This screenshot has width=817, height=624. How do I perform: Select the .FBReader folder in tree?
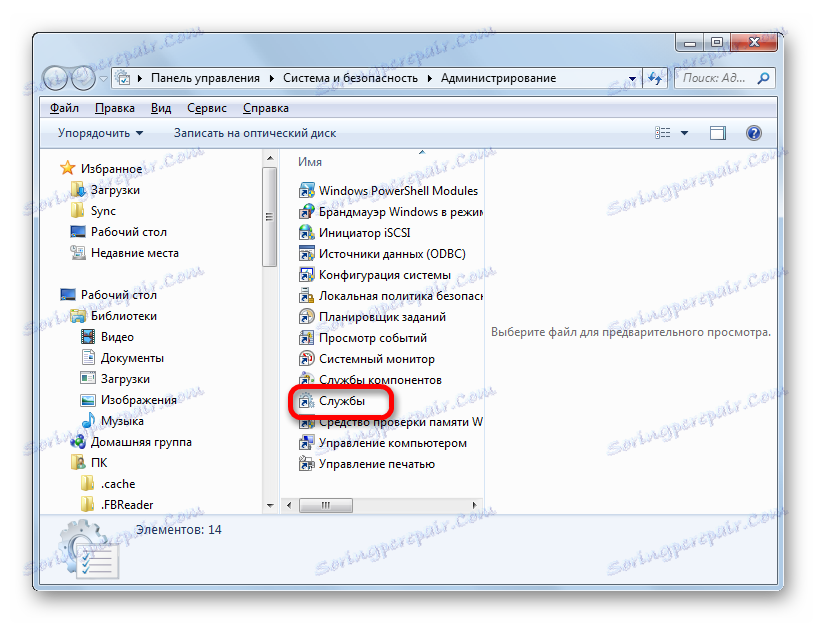click(117, 504)
